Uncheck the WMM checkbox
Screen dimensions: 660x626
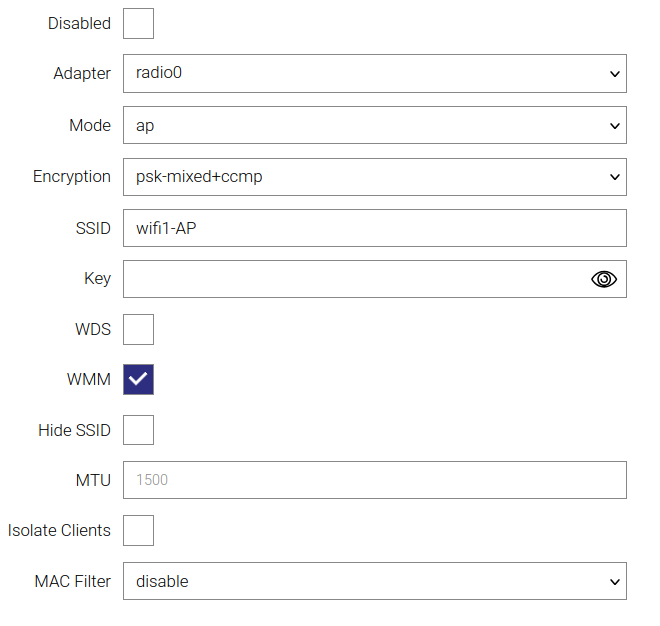point(138,380)
